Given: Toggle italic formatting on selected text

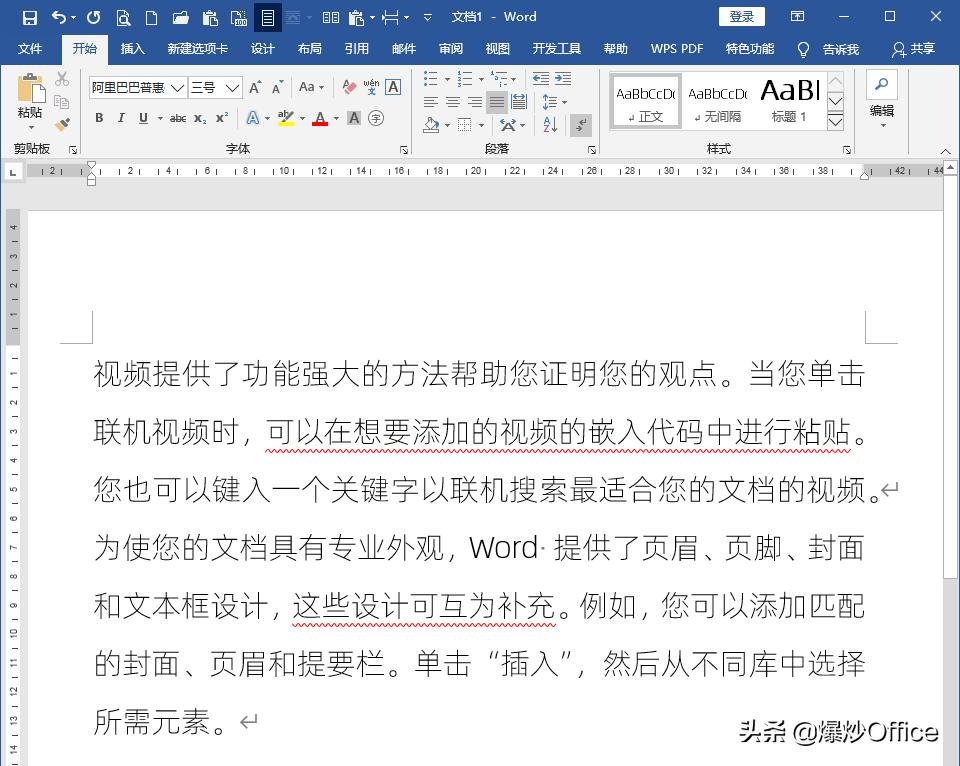Looking at the screenshot, I should click(x=121, y=118).
